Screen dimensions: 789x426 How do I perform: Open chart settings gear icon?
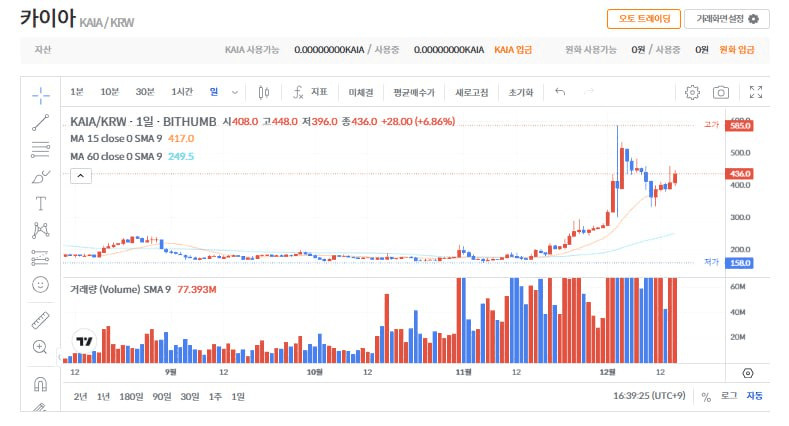[x=692, y=93]
